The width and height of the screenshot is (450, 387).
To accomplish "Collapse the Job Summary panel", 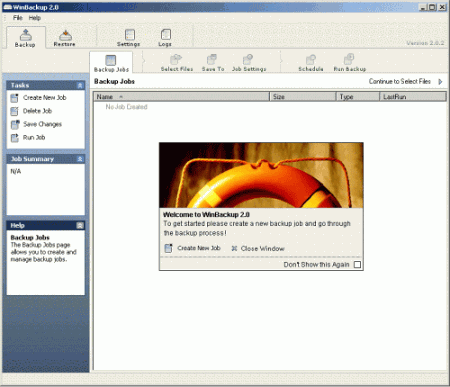I will coord(80,159).
